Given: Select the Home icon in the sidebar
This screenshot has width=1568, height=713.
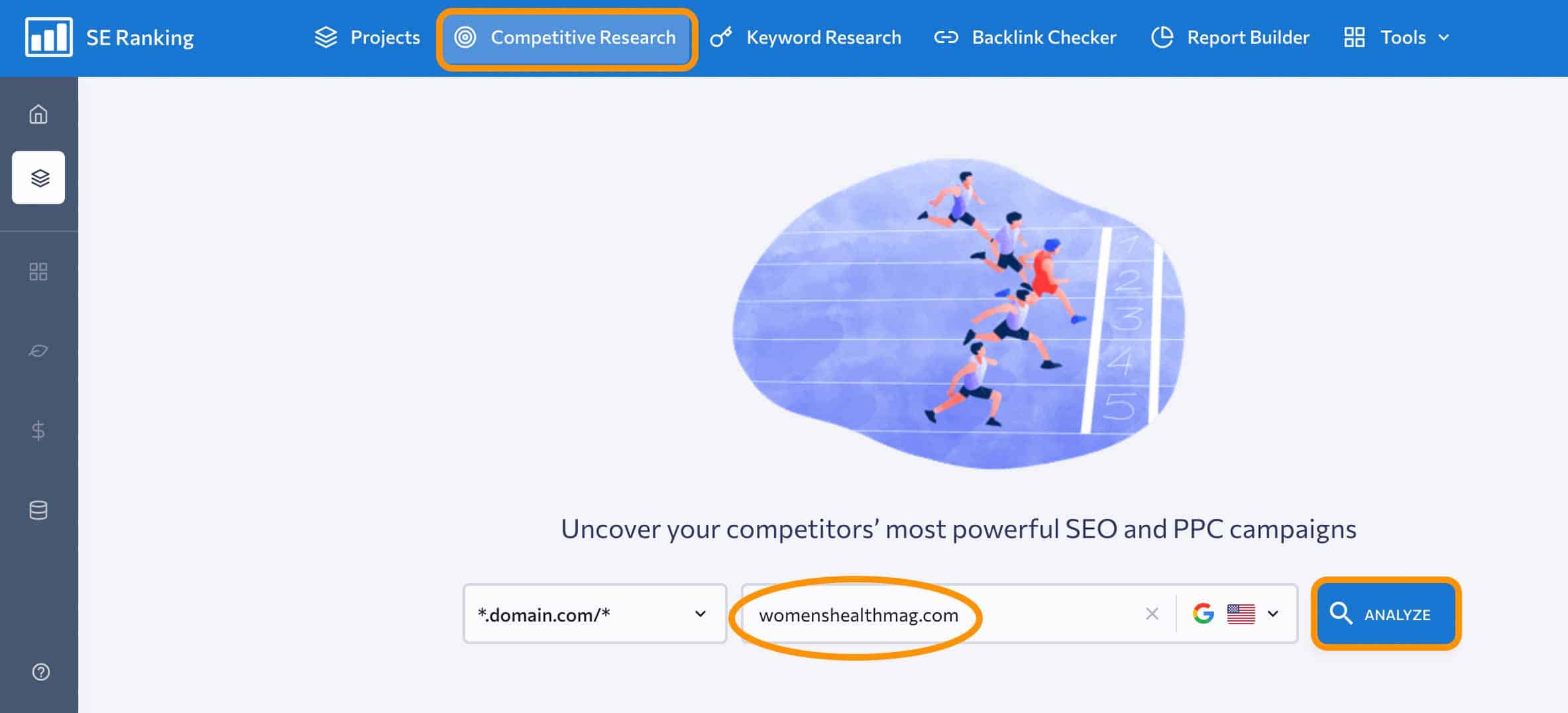Looking at the screenshot, I should 38,114.
